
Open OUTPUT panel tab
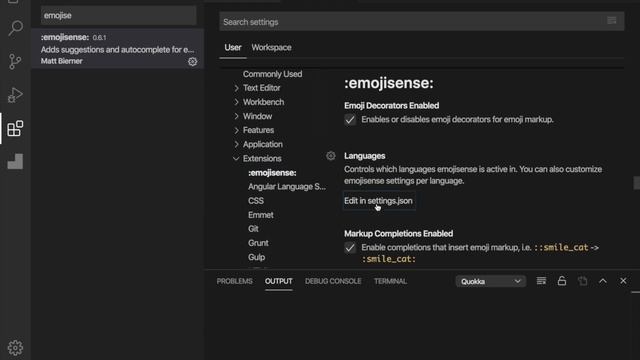tap(279, 281)
